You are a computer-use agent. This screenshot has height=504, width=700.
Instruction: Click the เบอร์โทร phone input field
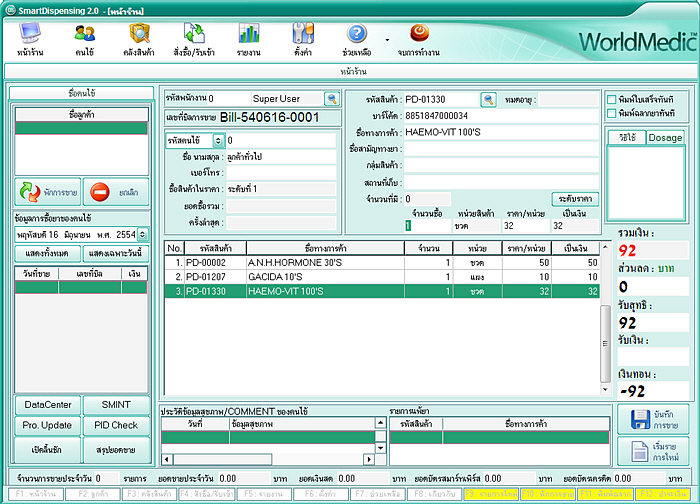click(281, 173)
